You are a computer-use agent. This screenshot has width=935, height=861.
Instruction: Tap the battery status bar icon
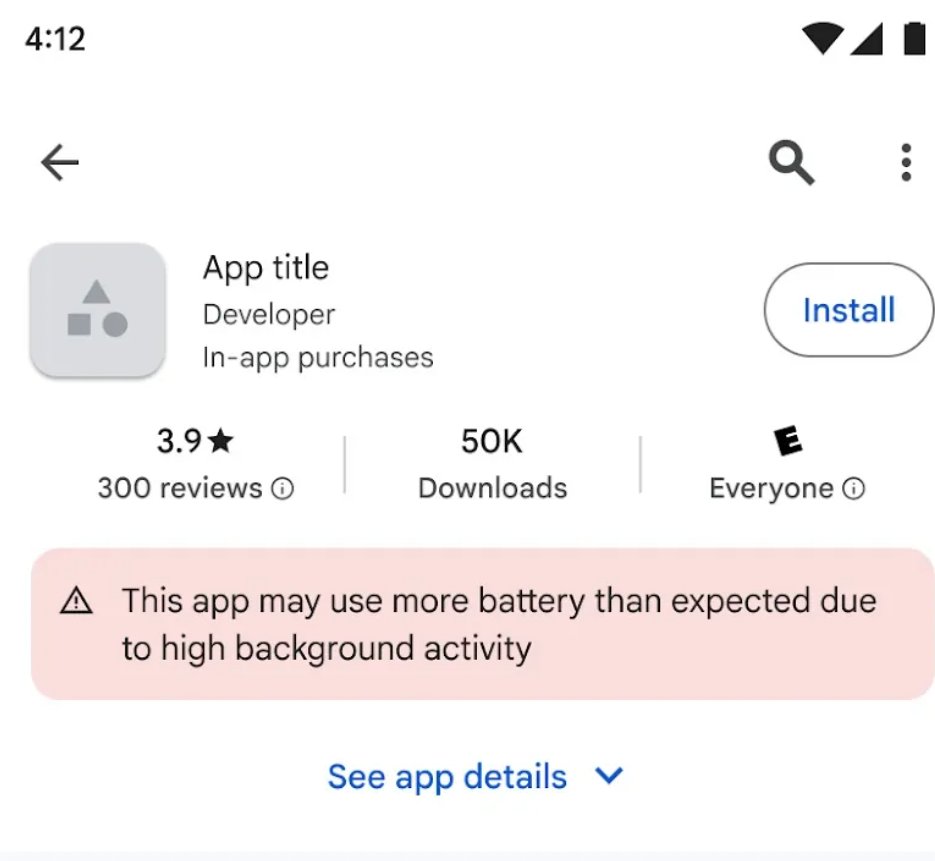[914, 39]
